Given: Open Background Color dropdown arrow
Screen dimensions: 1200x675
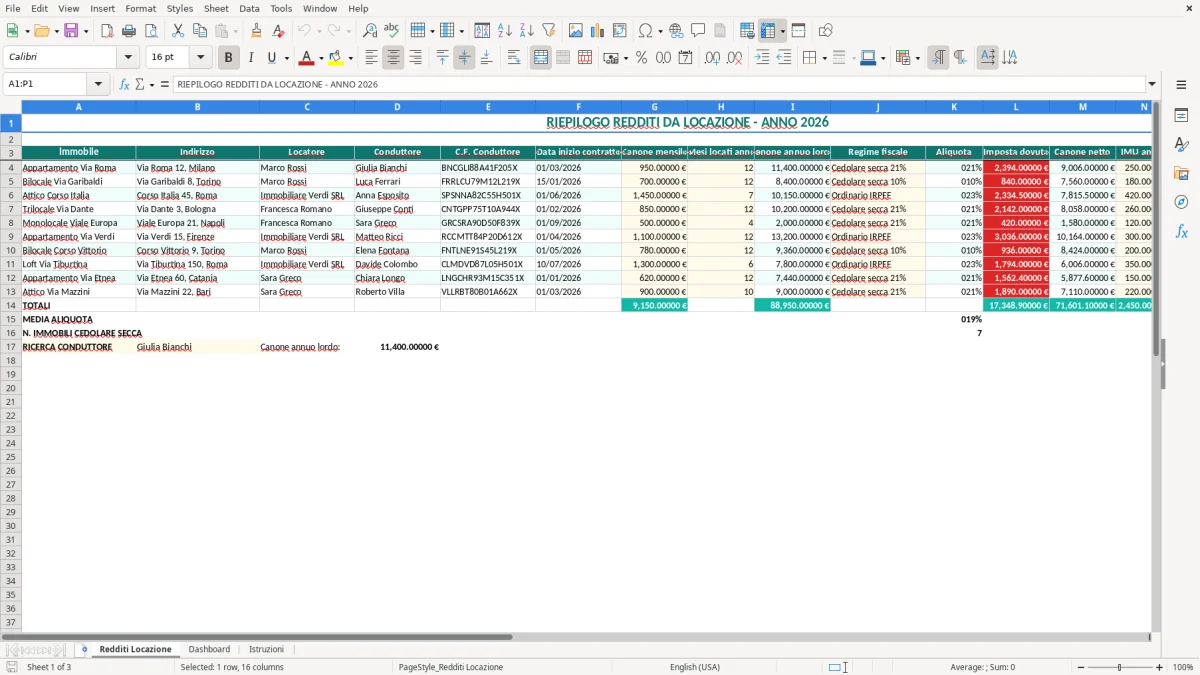Looking at the screenshot, I should 350,58.
